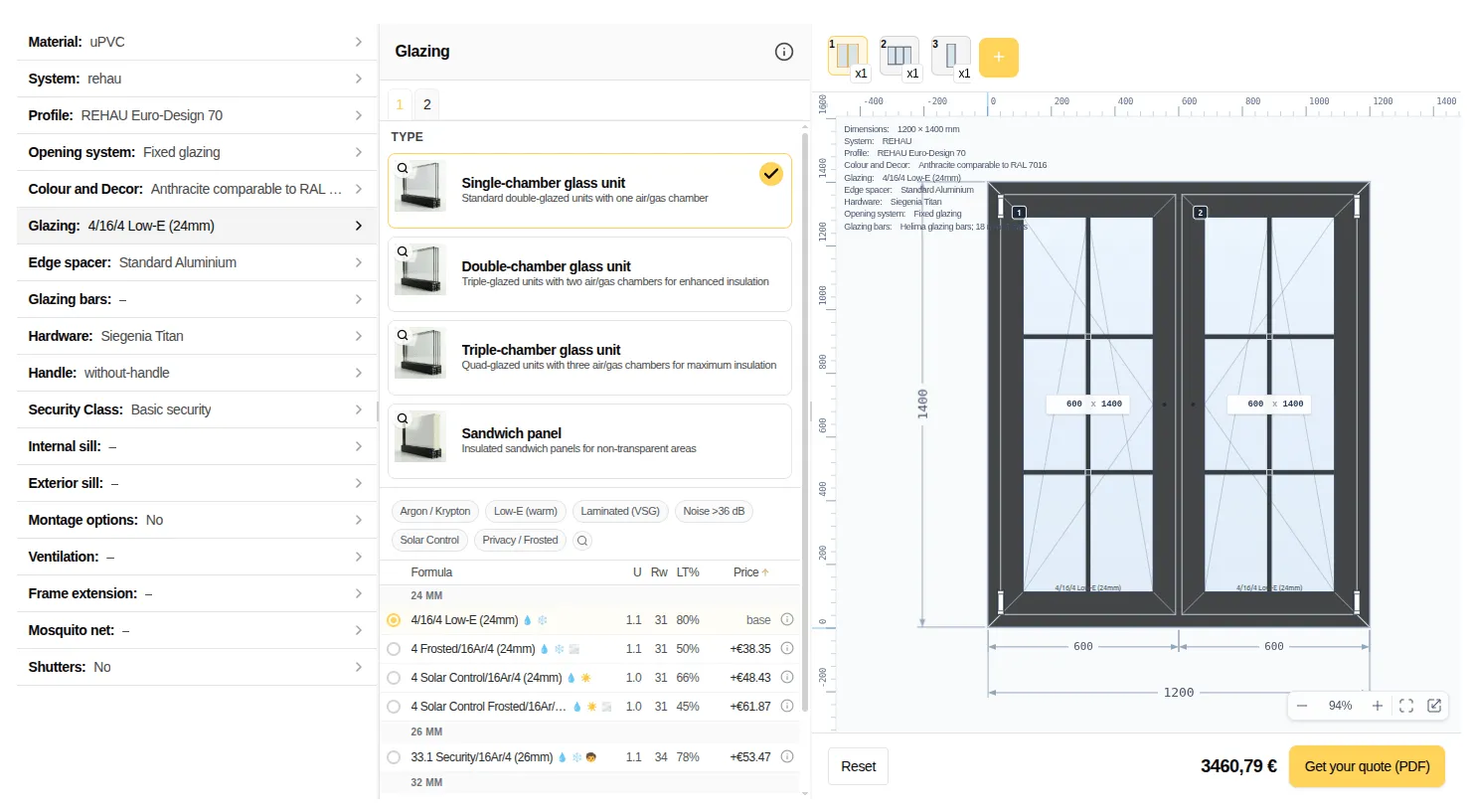
Task: Magnify Double-chamber glass unit image
Action: coord(403,251)
